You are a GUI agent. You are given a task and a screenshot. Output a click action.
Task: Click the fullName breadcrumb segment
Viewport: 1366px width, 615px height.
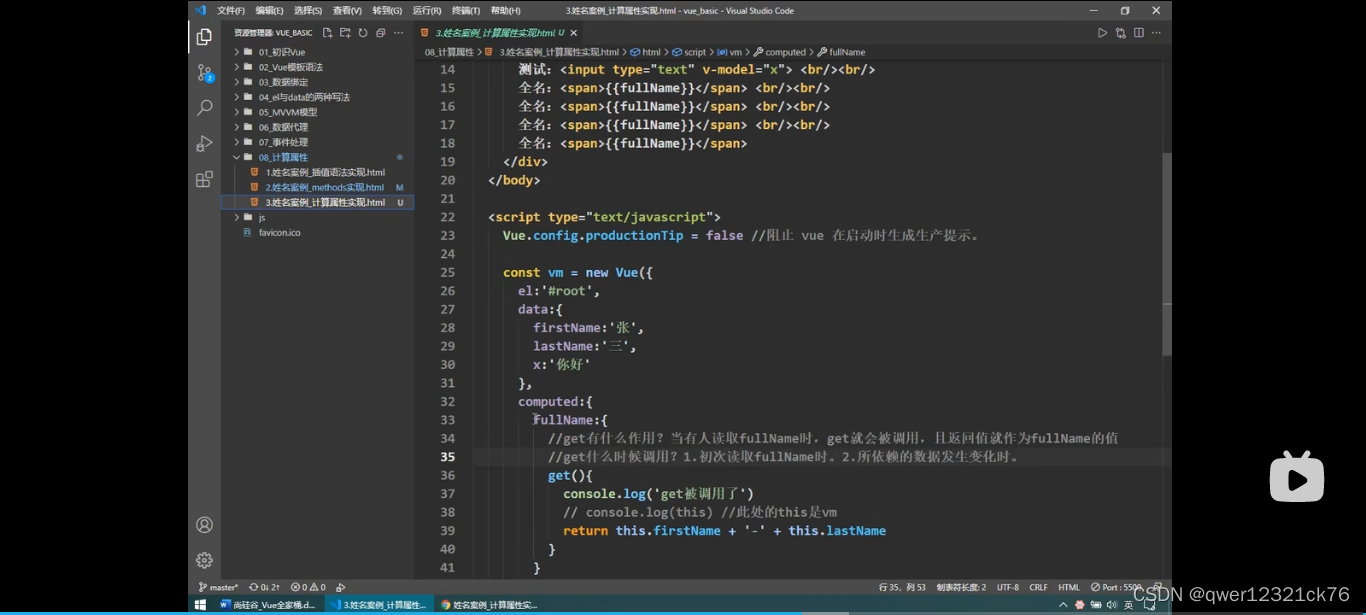pyautogui.click(x=842, y=52)
